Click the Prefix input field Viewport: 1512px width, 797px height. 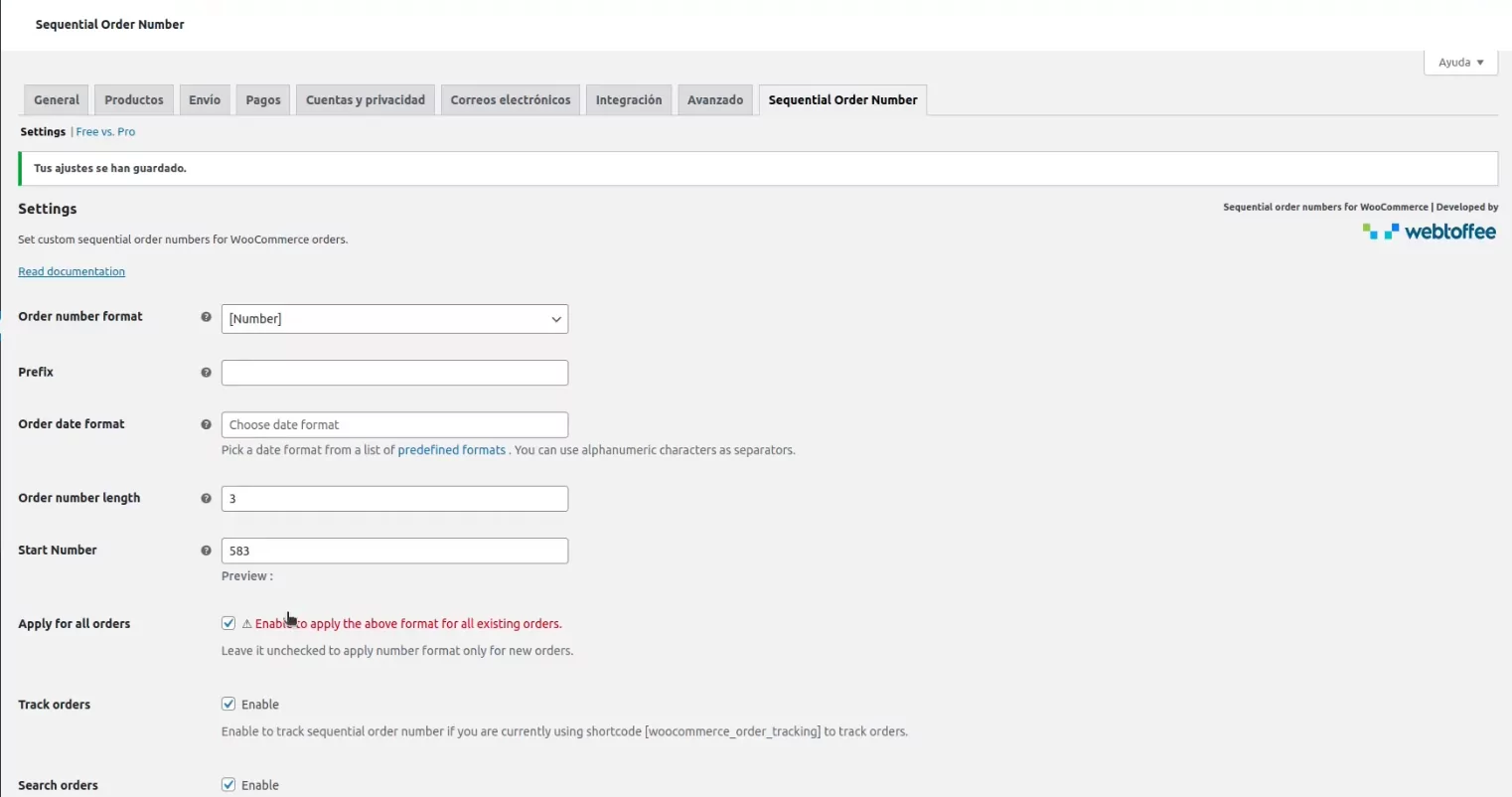tap(394, 373)
